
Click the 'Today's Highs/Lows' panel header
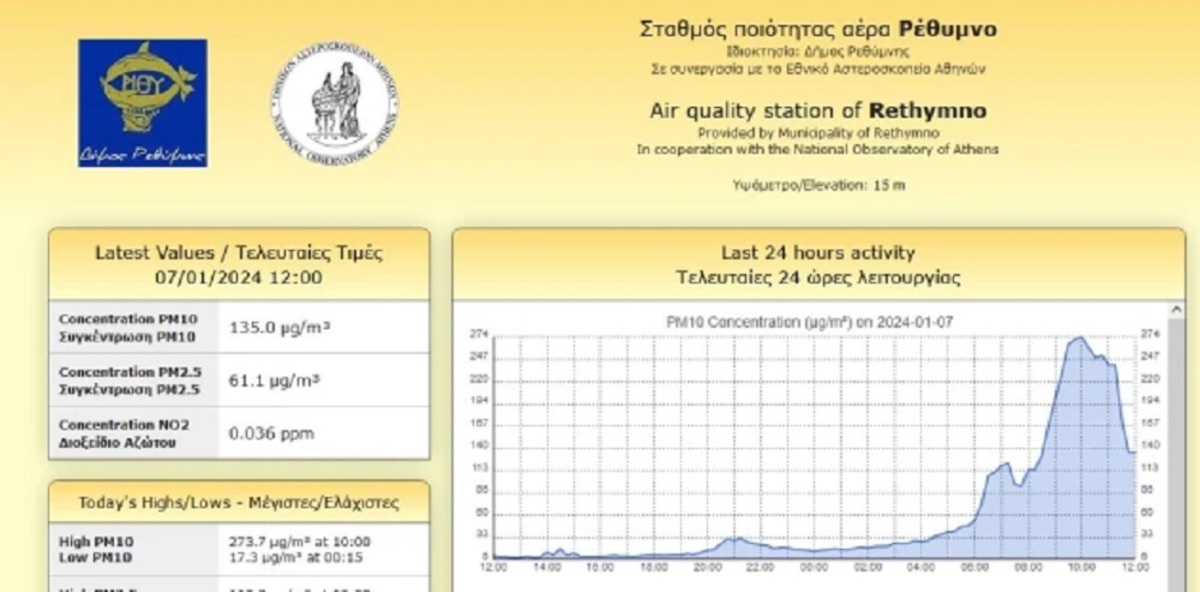pyautogui.click(x=238, y=502)
